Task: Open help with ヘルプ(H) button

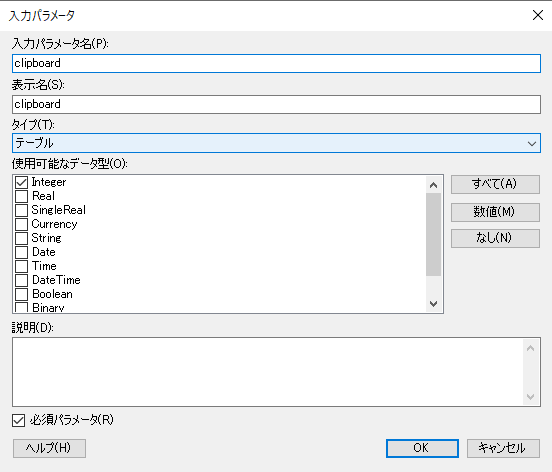Action: point(49,448)
